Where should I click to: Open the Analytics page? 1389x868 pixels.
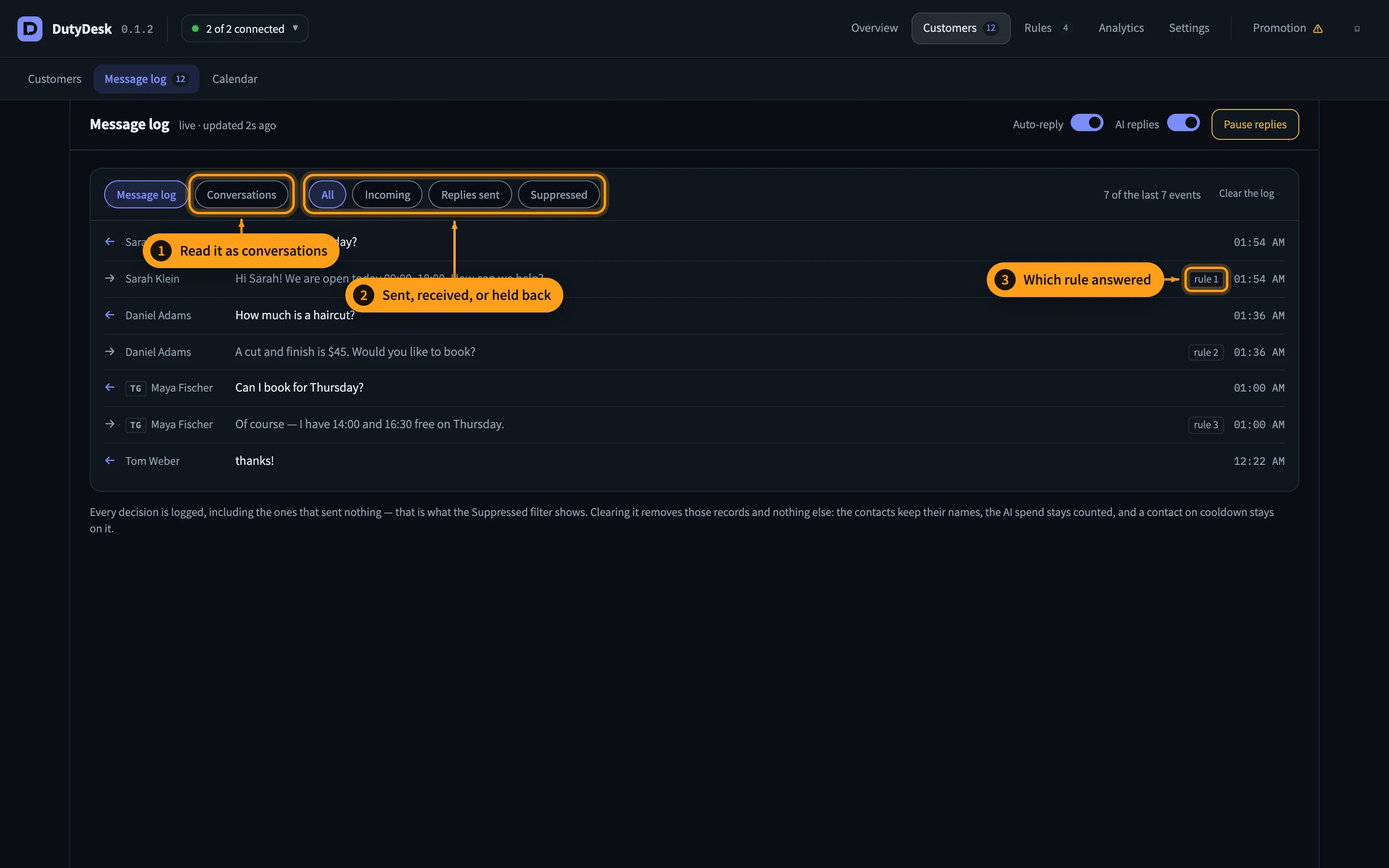click(1121, 28)
